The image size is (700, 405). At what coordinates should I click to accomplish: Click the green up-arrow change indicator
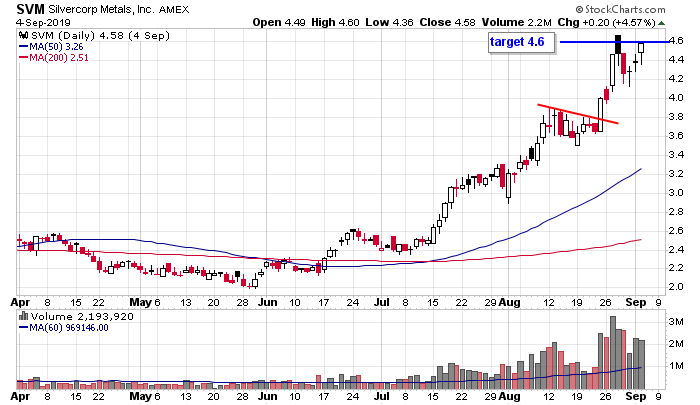tap(661, 23)
